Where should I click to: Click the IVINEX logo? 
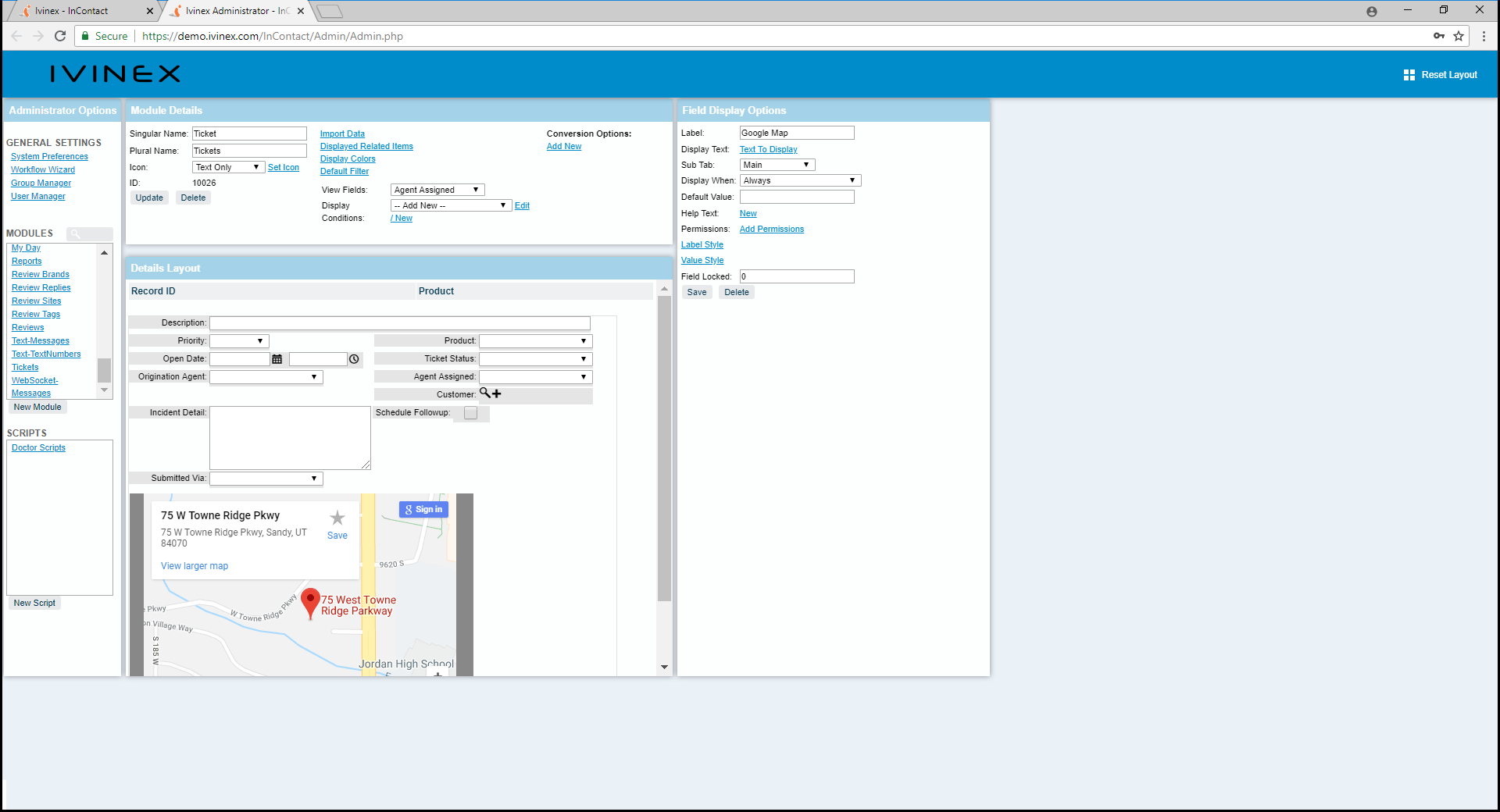116,74
